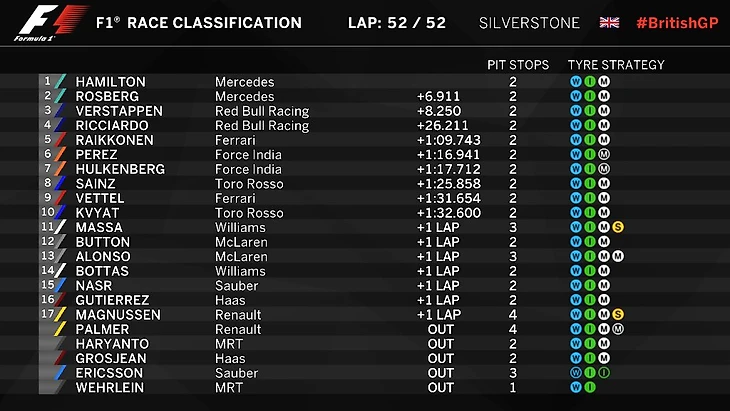This screenshot has height=411, width=730.
Task: Click the #BritishGP hashtag
Action: pos(677,22)
